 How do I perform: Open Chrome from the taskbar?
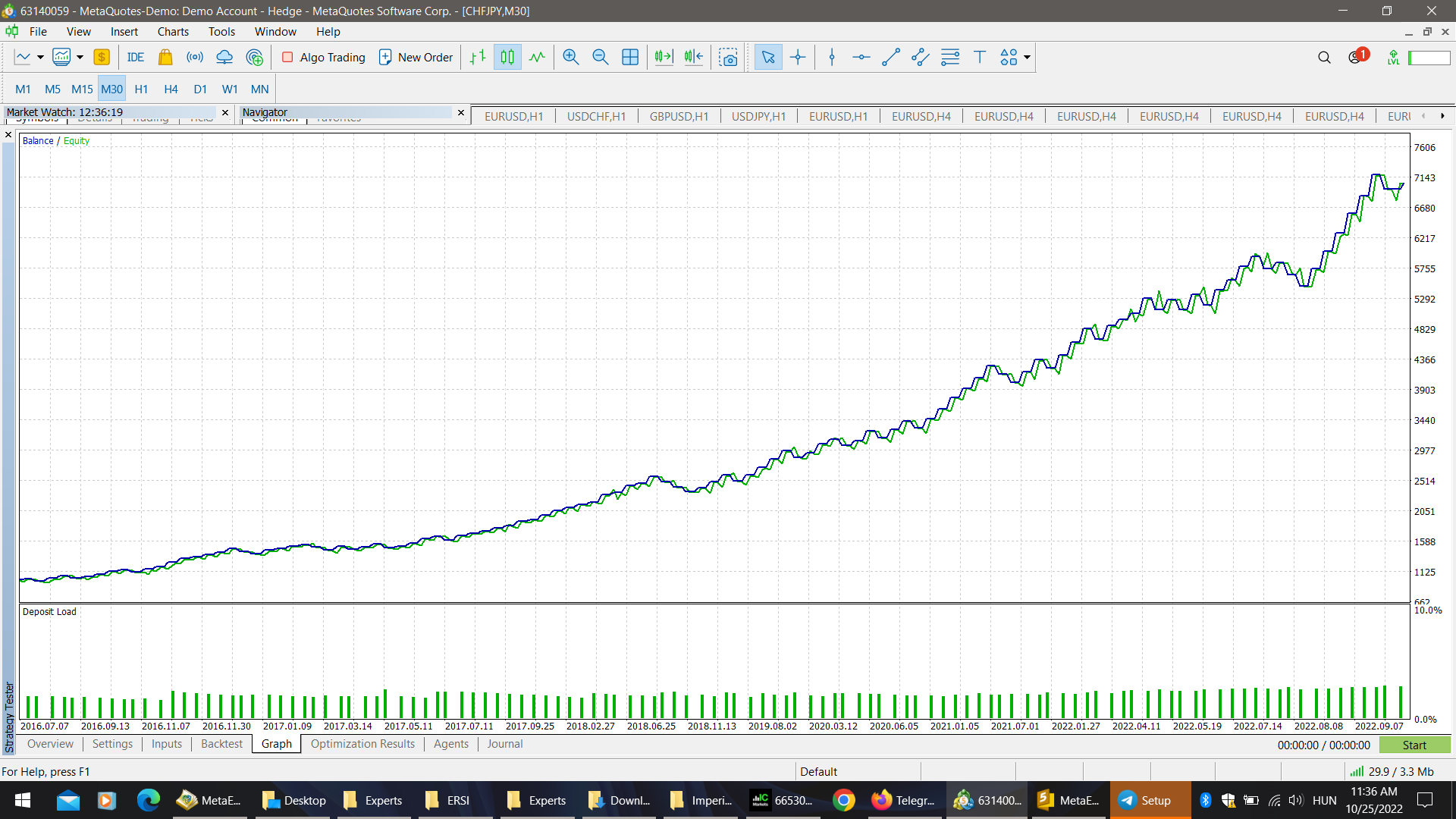point(843,800)
